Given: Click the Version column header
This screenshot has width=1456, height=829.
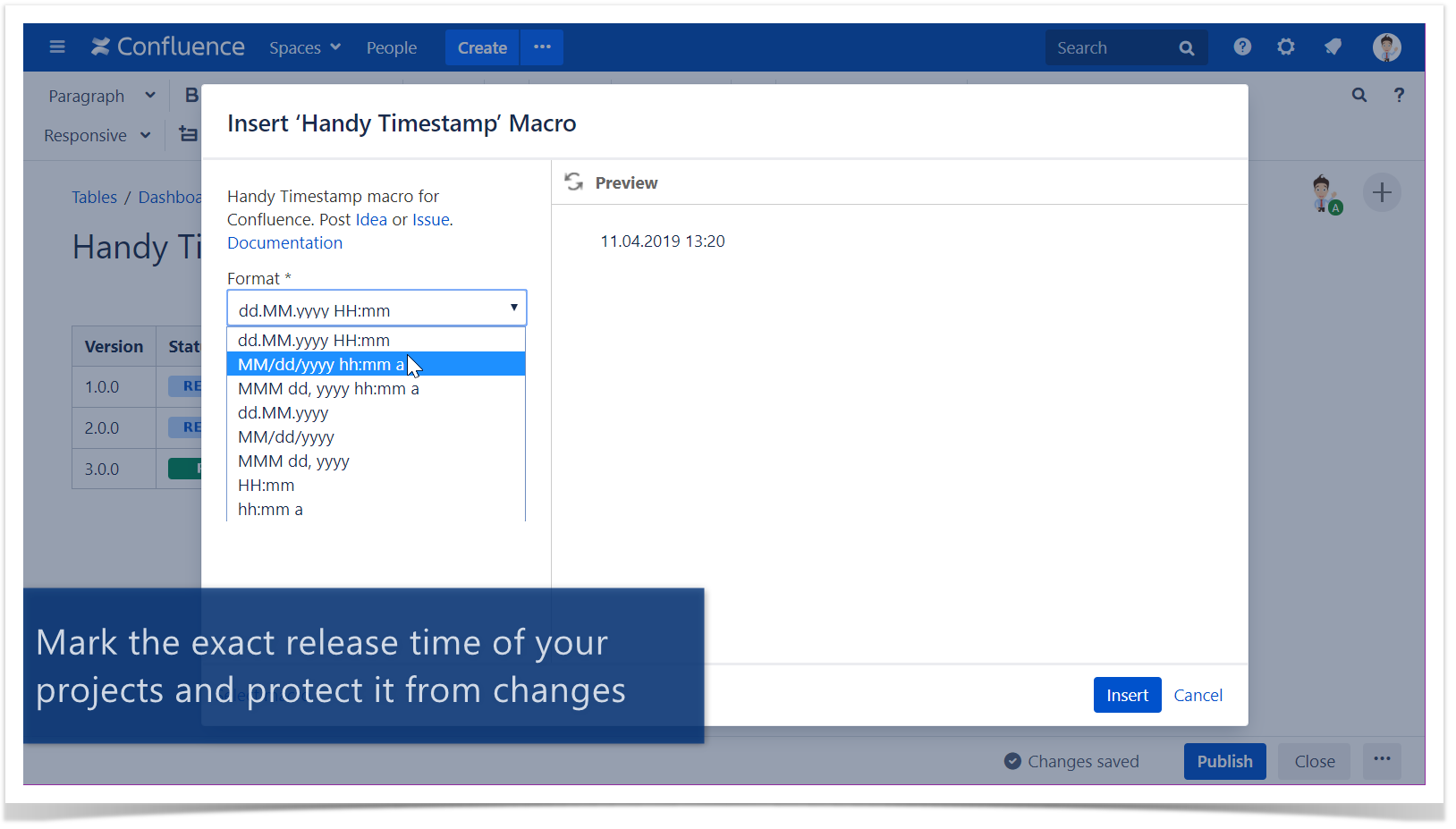Looking at the screenshot, I should 114,346.
